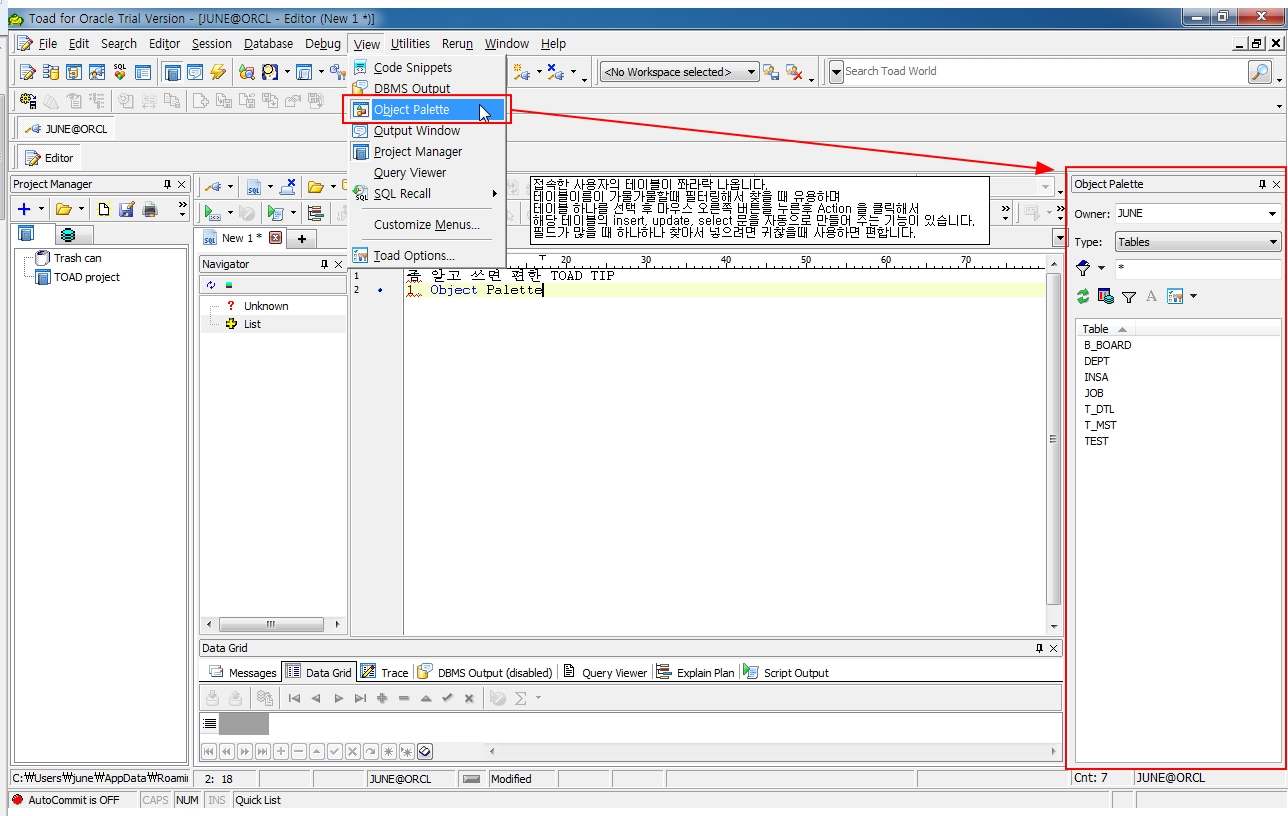Click the save disk icon in Project Manager
This screenshot has height=816, width=1288.
tap(127, 210)
